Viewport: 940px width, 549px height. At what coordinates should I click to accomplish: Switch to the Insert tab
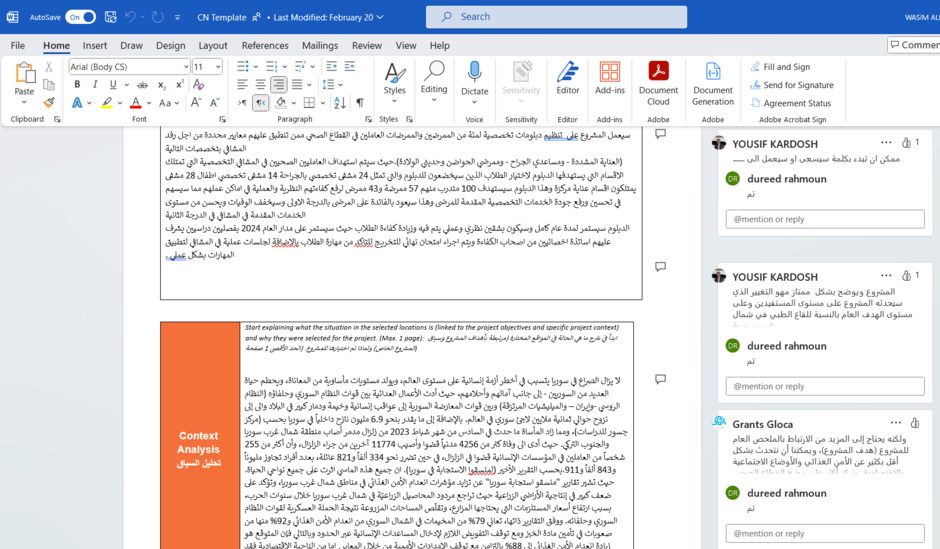click(95, 46)
